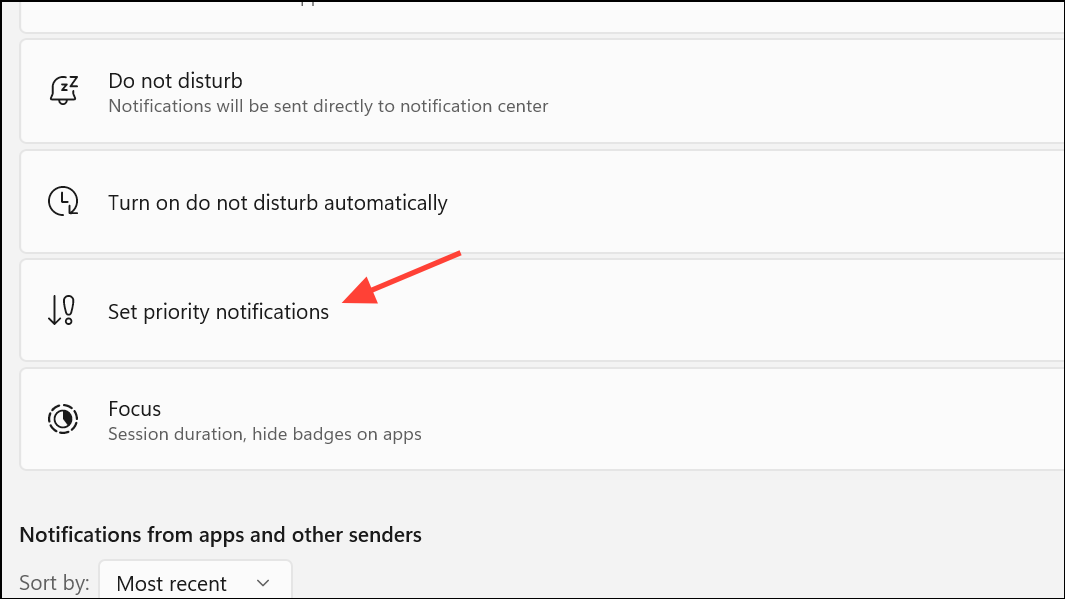The height and width of the screenshot is (599, 1065).
Task: Open the Sort by Most recent dropdown
Action: pyautogui.click(x=196, y=582)
